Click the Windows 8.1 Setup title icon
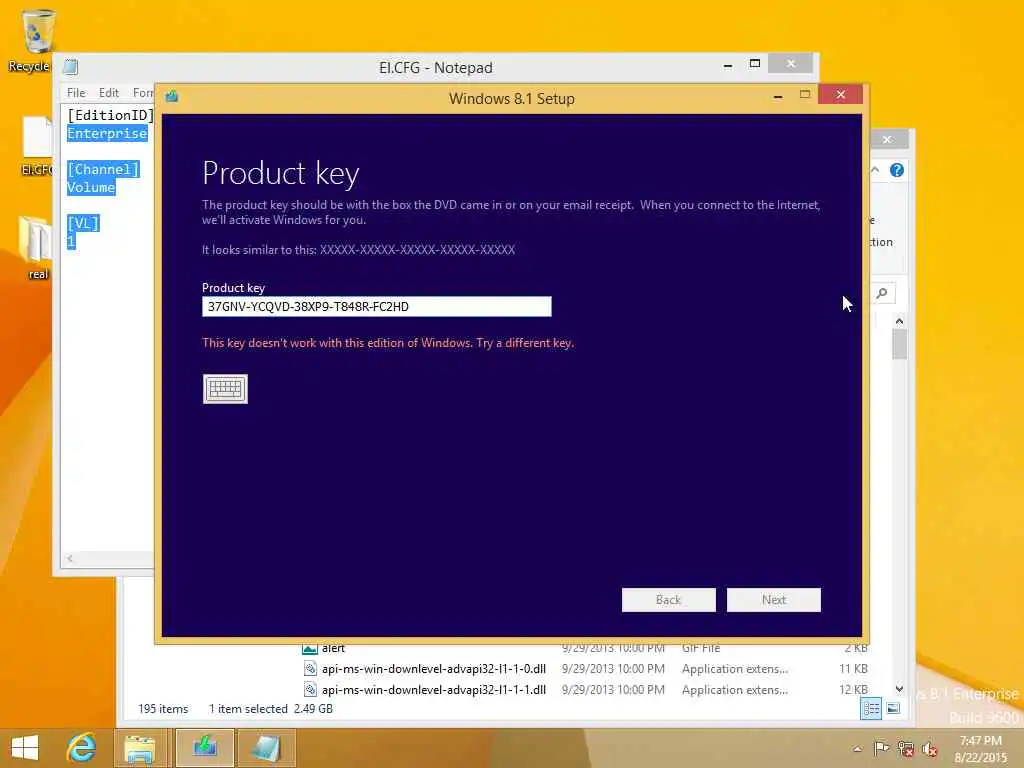Viewport: 1024px width, 768px height. [x=172, y=97]
